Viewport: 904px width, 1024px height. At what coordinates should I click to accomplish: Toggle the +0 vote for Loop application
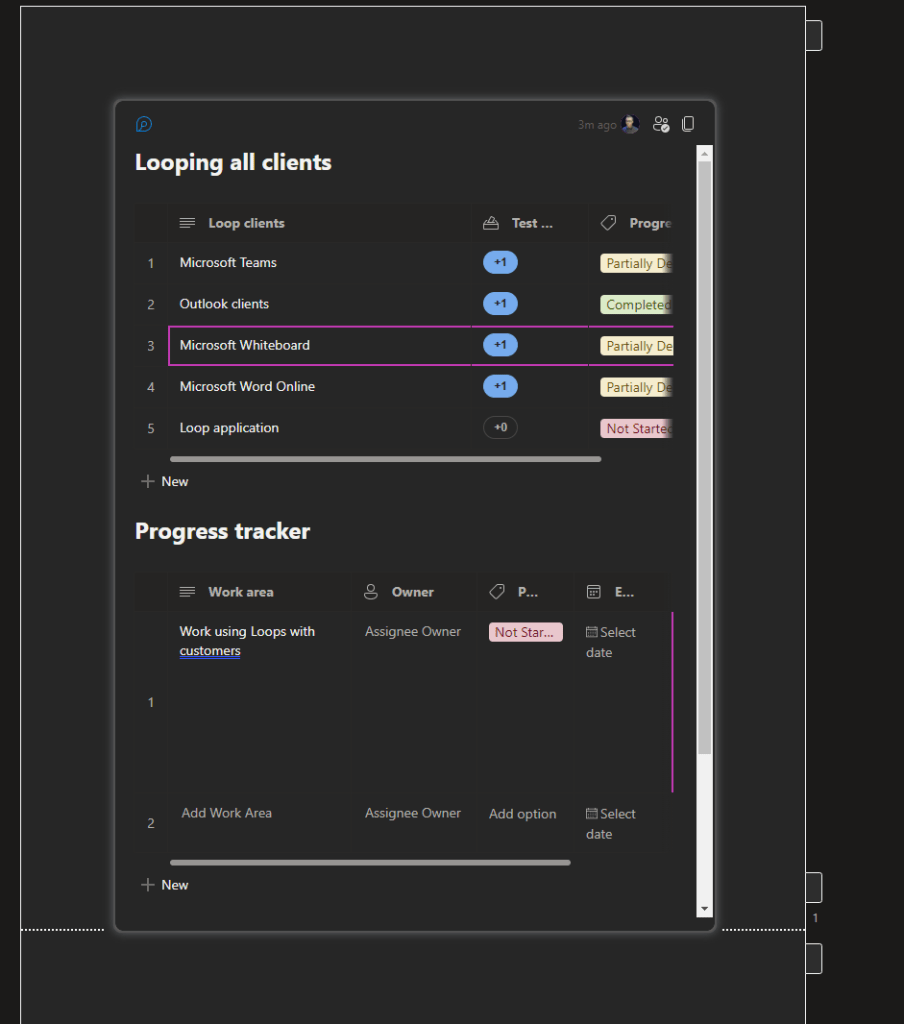tap(500, 428)
